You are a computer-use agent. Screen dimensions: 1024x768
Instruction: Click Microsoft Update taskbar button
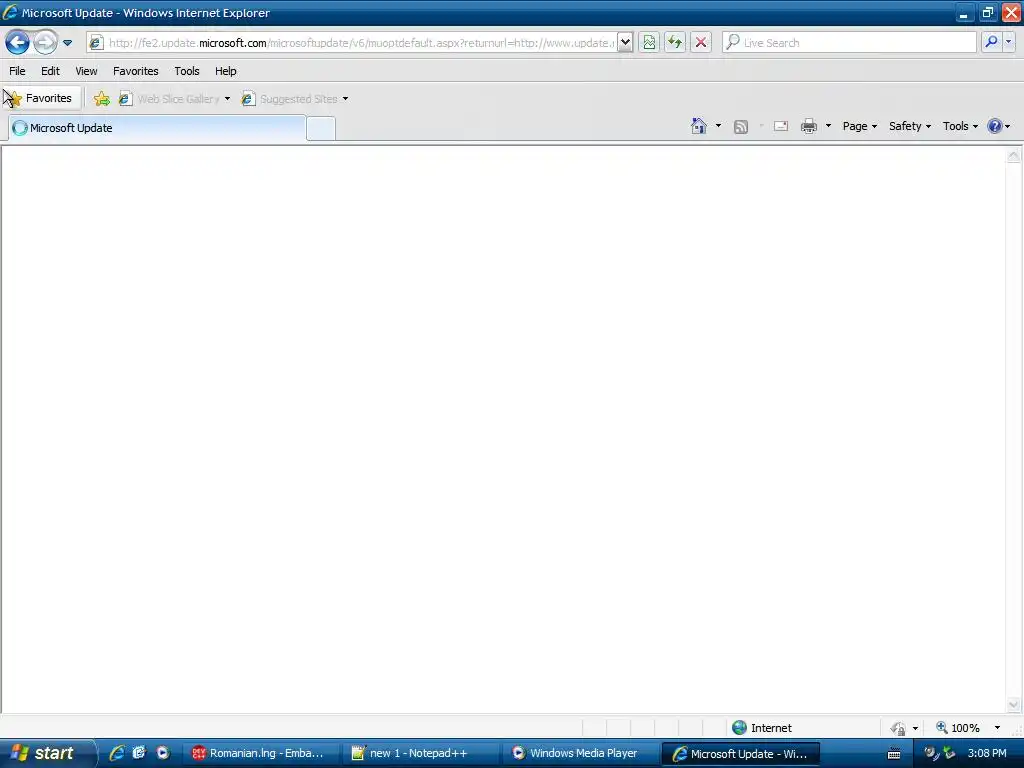pyautogui.click(x=741, y=753)
